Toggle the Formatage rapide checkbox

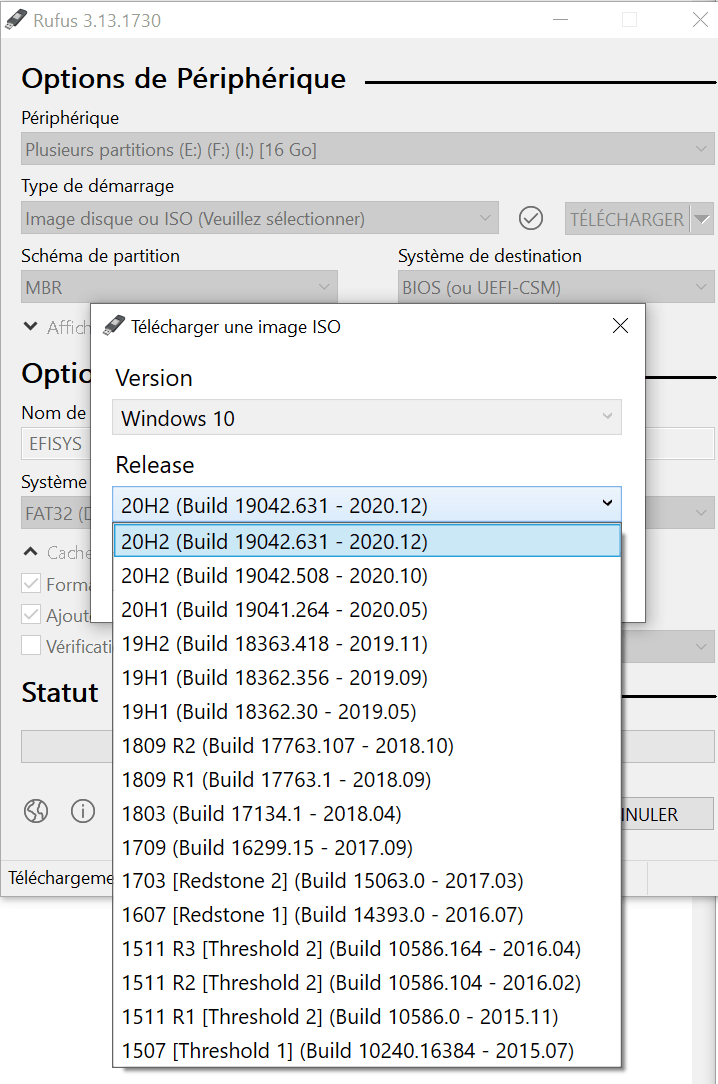coord(31,583)
